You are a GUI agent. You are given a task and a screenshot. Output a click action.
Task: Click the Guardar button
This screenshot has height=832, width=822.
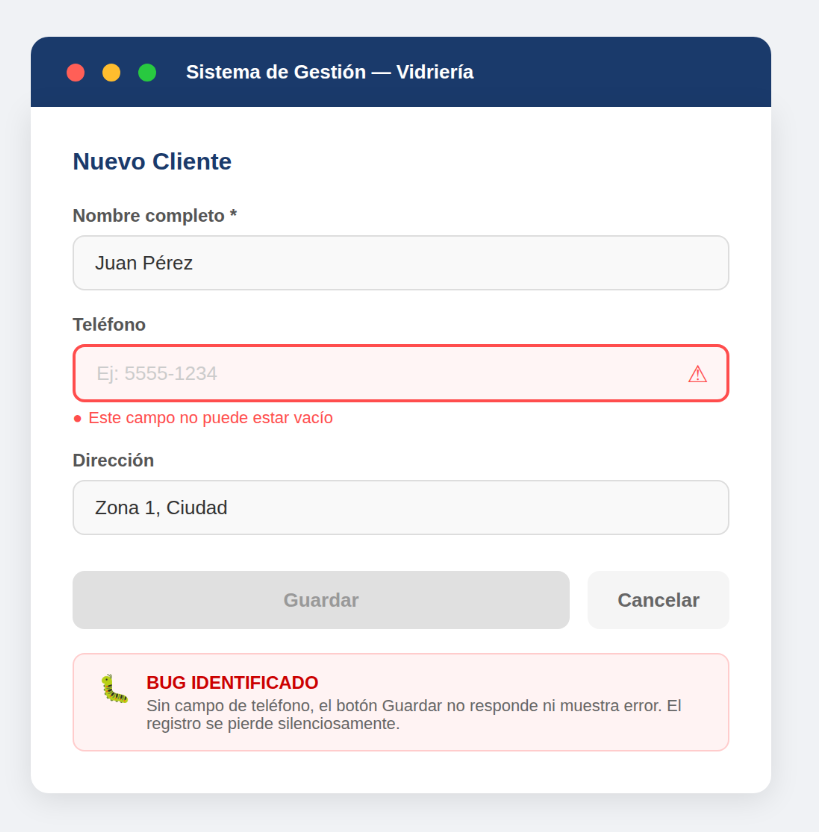322,602
